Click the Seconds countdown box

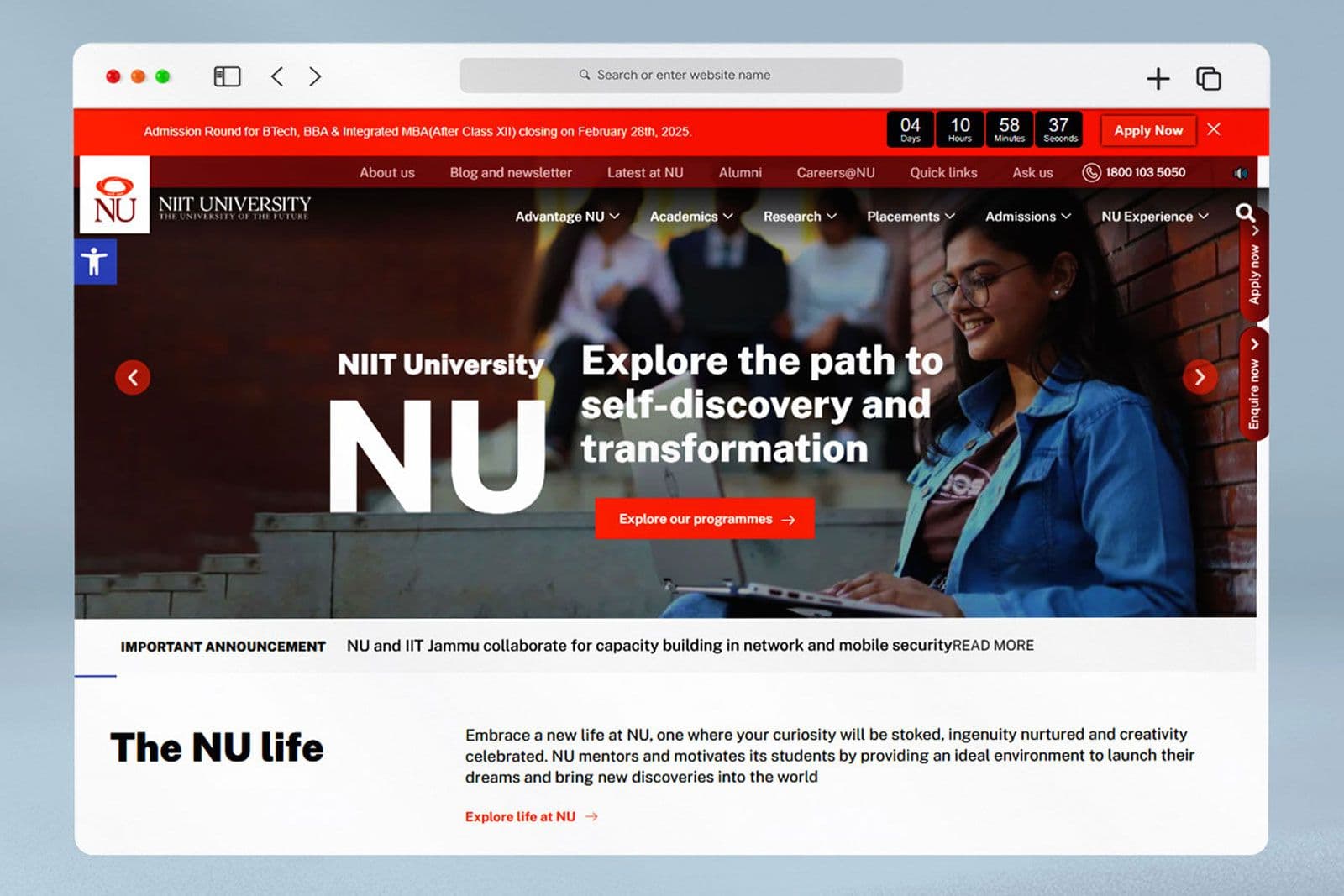click(x=1059, y=129)
